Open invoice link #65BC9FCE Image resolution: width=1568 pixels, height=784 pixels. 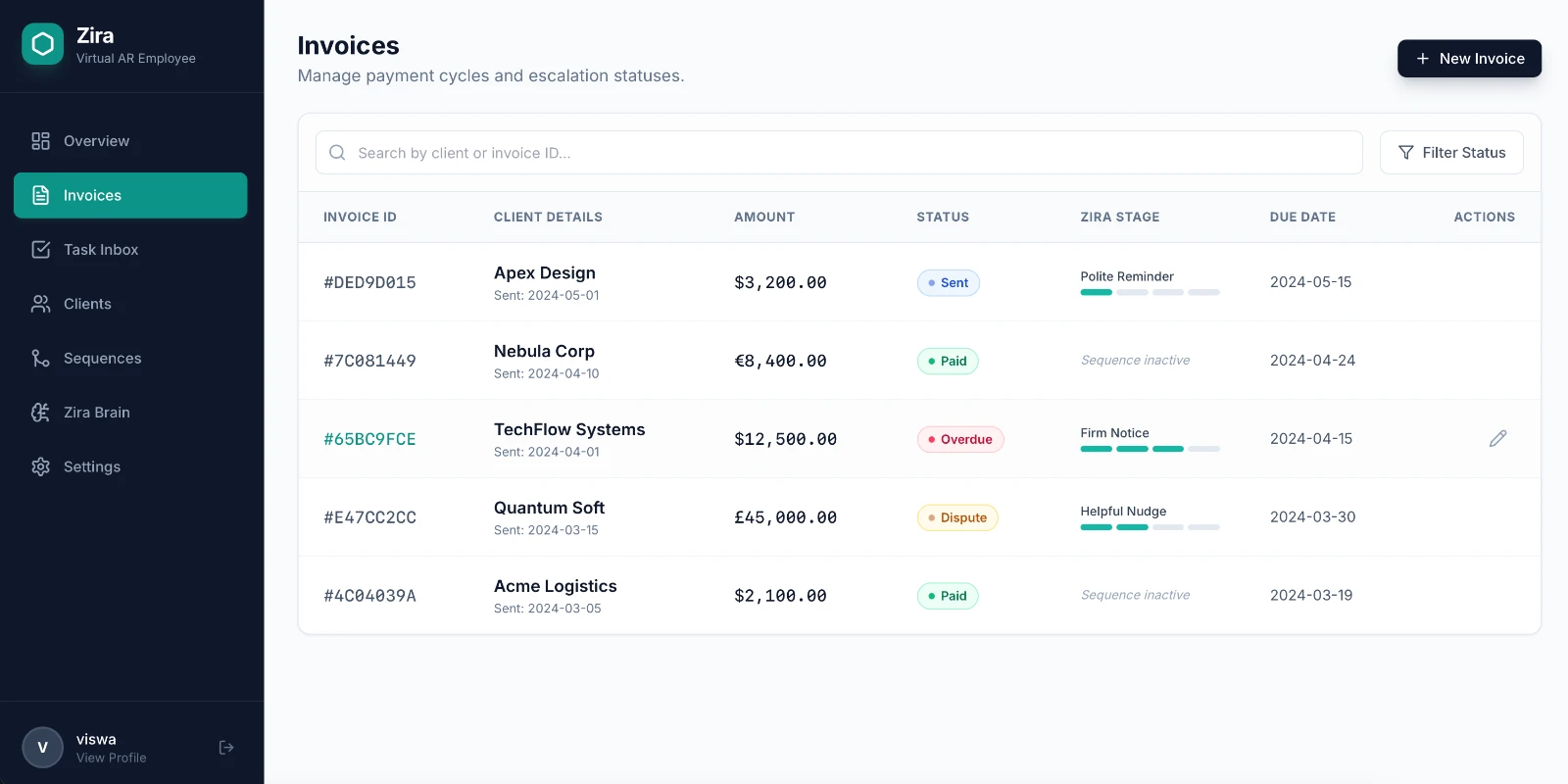pyautogui.click(x=369, y=439)
